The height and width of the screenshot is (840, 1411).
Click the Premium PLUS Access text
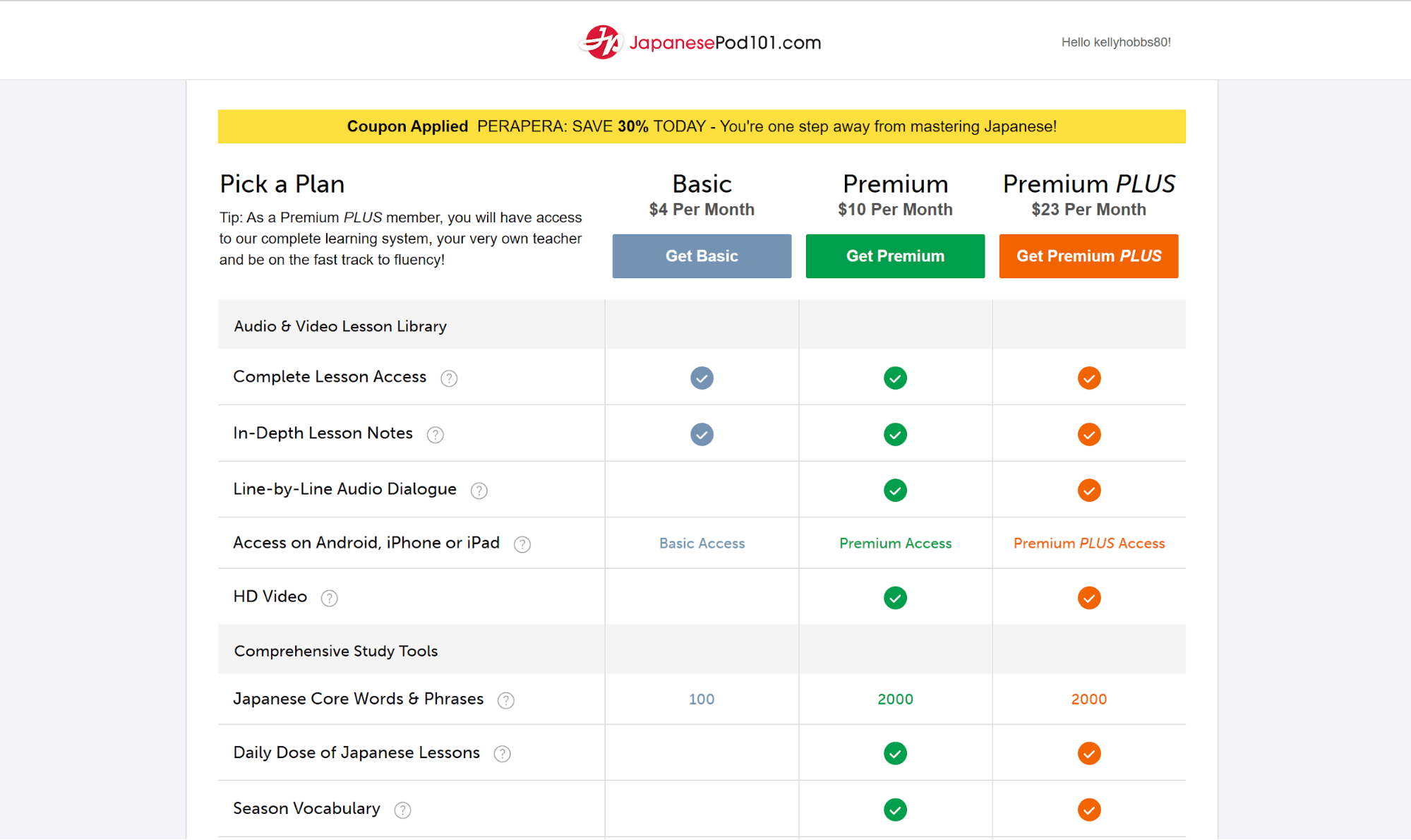click(1089, 544)
